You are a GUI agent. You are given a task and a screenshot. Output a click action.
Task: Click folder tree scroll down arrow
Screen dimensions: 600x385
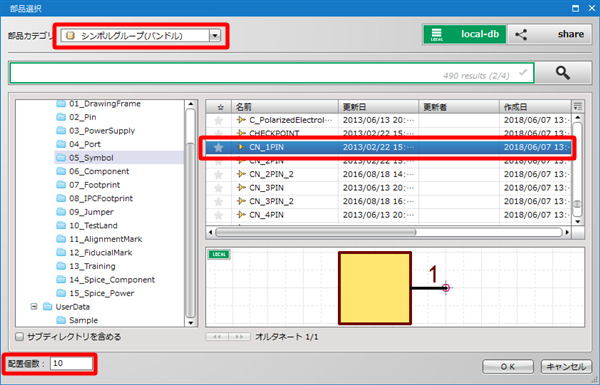click(x=191, y=323)
